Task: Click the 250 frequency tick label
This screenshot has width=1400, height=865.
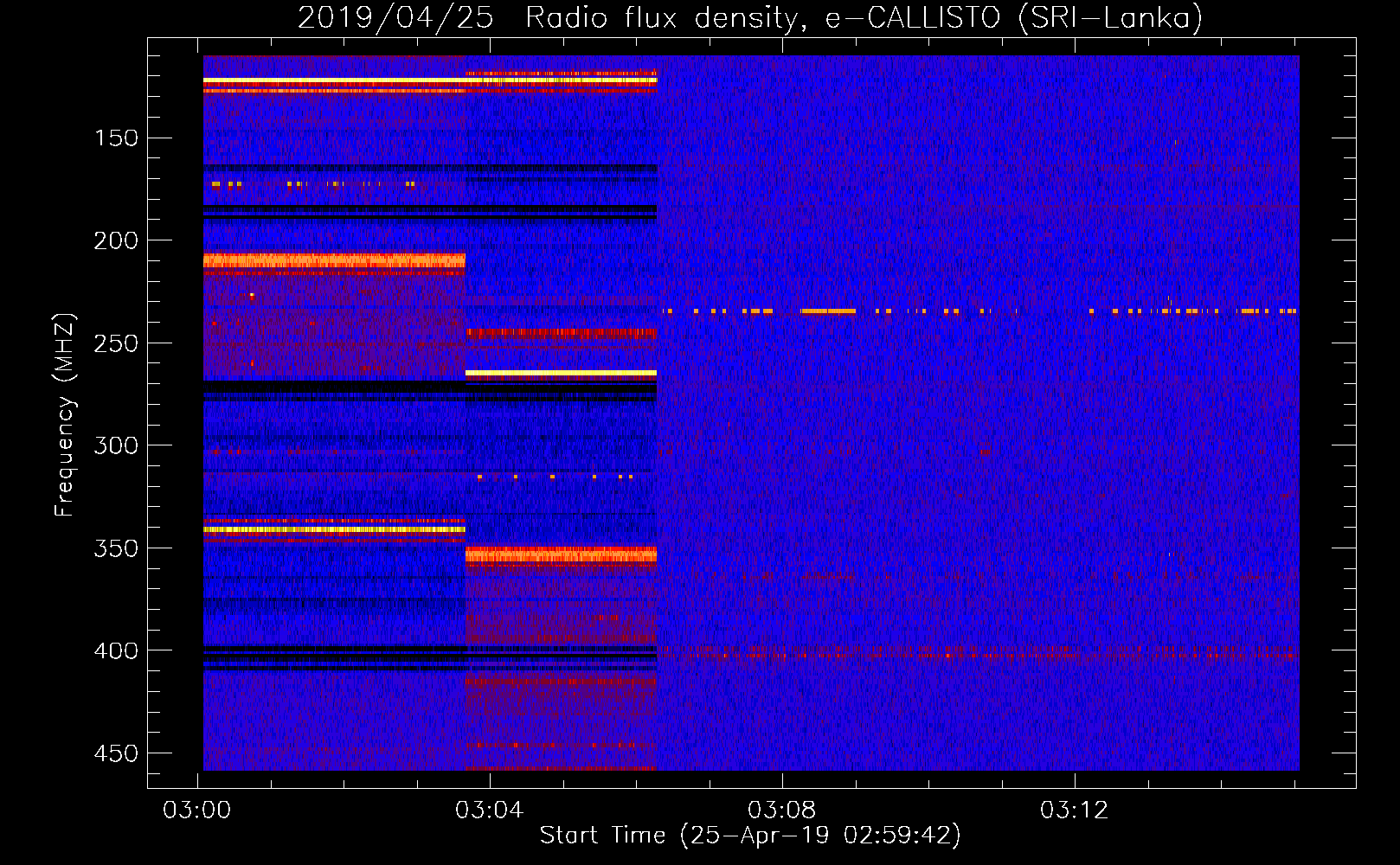Action: (x=116, y=343)
